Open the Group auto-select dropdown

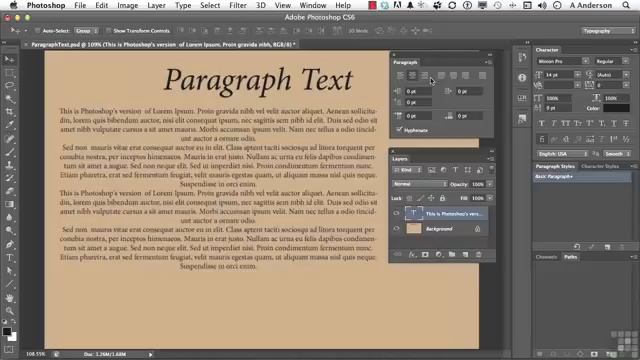87,31
